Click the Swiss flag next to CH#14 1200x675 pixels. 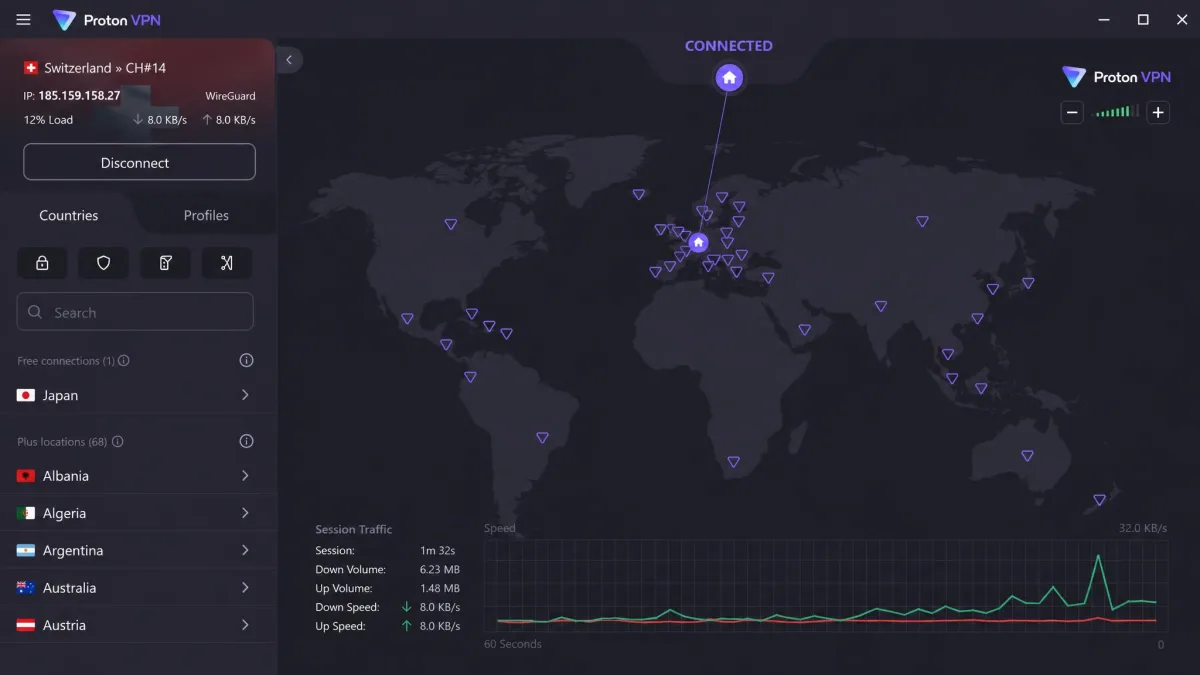coord(30,68)
